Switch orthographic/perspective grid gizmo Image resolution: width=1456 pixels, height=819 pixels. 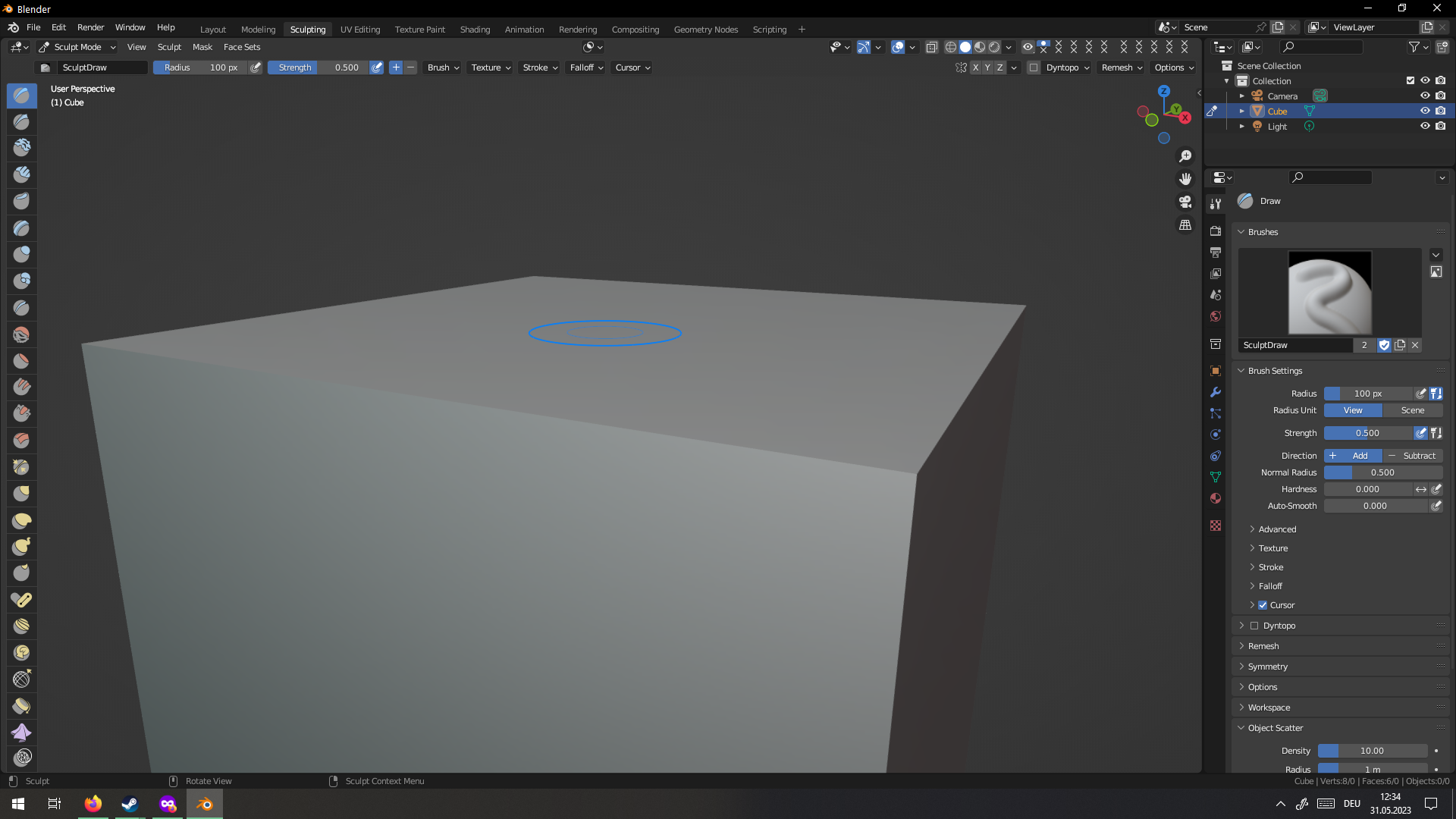pyautogui.click(x=1185, y=225)
